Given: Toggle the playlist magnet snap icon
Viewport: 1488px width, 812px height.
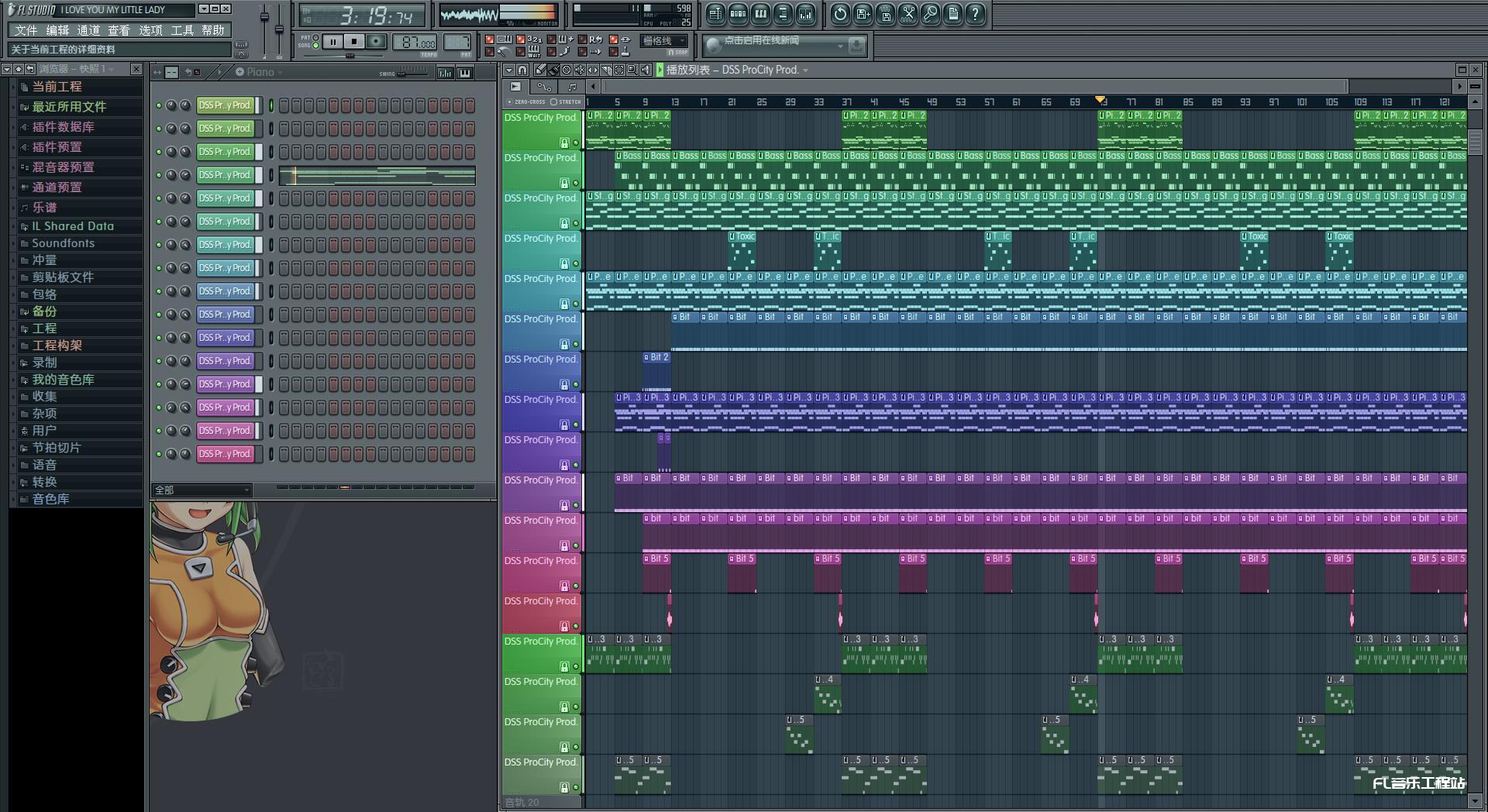Looking at the screenshot, I should click(522, 70).
